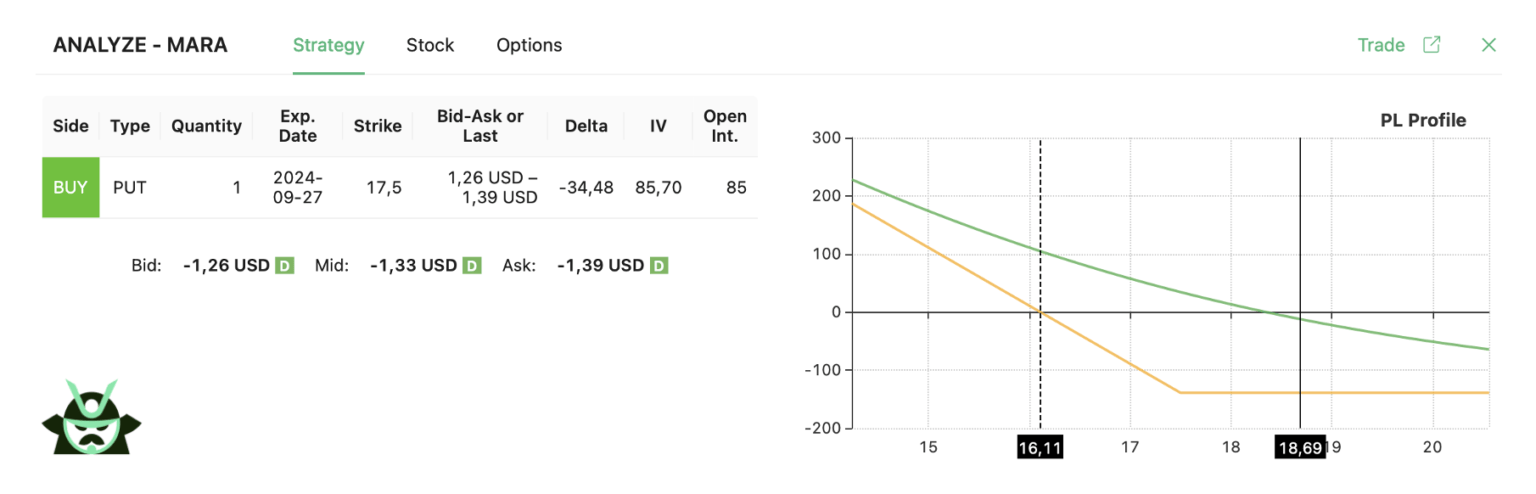Click the 17,5 Strike value
The image size is (1536, 494).
click(x=384, y=187)
